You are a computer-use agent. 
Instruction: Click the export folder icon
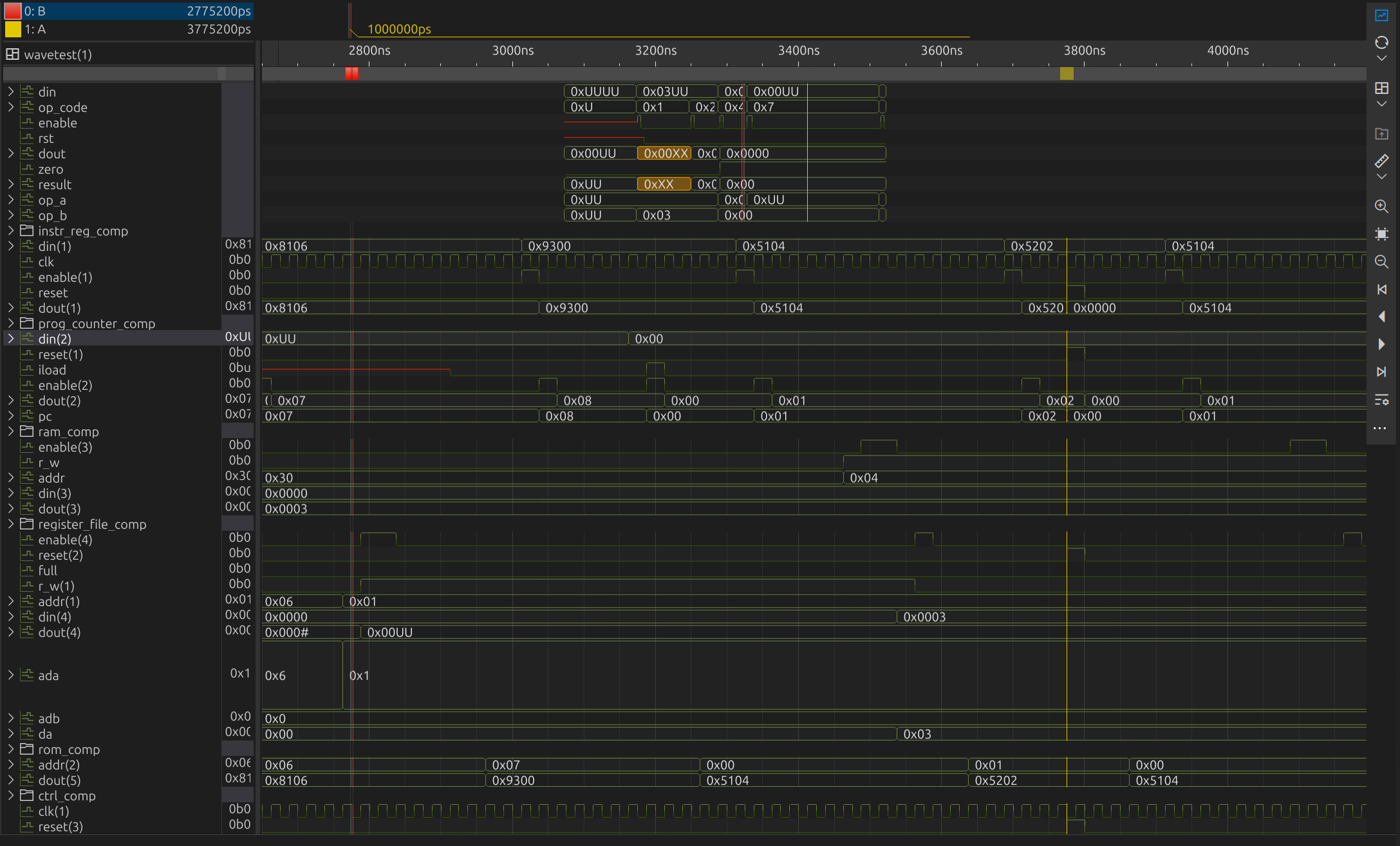(x=1381, y=134)
